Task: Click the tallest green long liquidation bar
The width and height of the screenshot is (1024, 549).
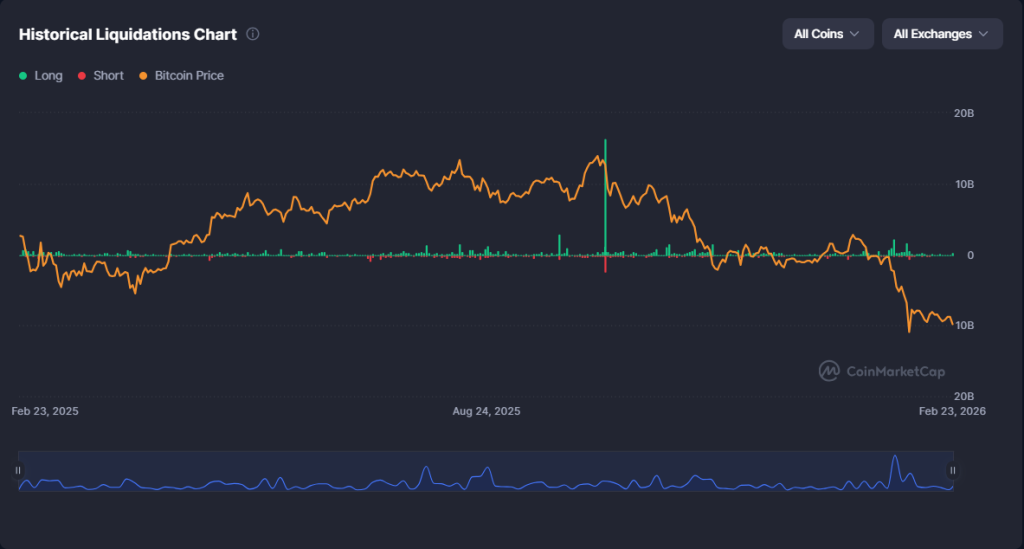Action: pyautogui.click(x=605, y=200)
